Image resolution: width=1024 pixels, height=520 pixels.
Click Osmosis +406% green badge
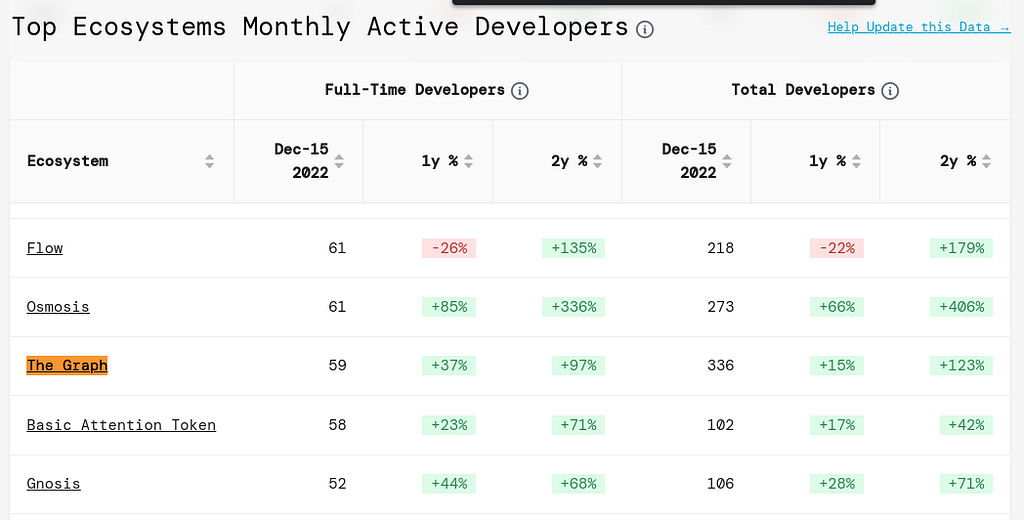point(961,307)
